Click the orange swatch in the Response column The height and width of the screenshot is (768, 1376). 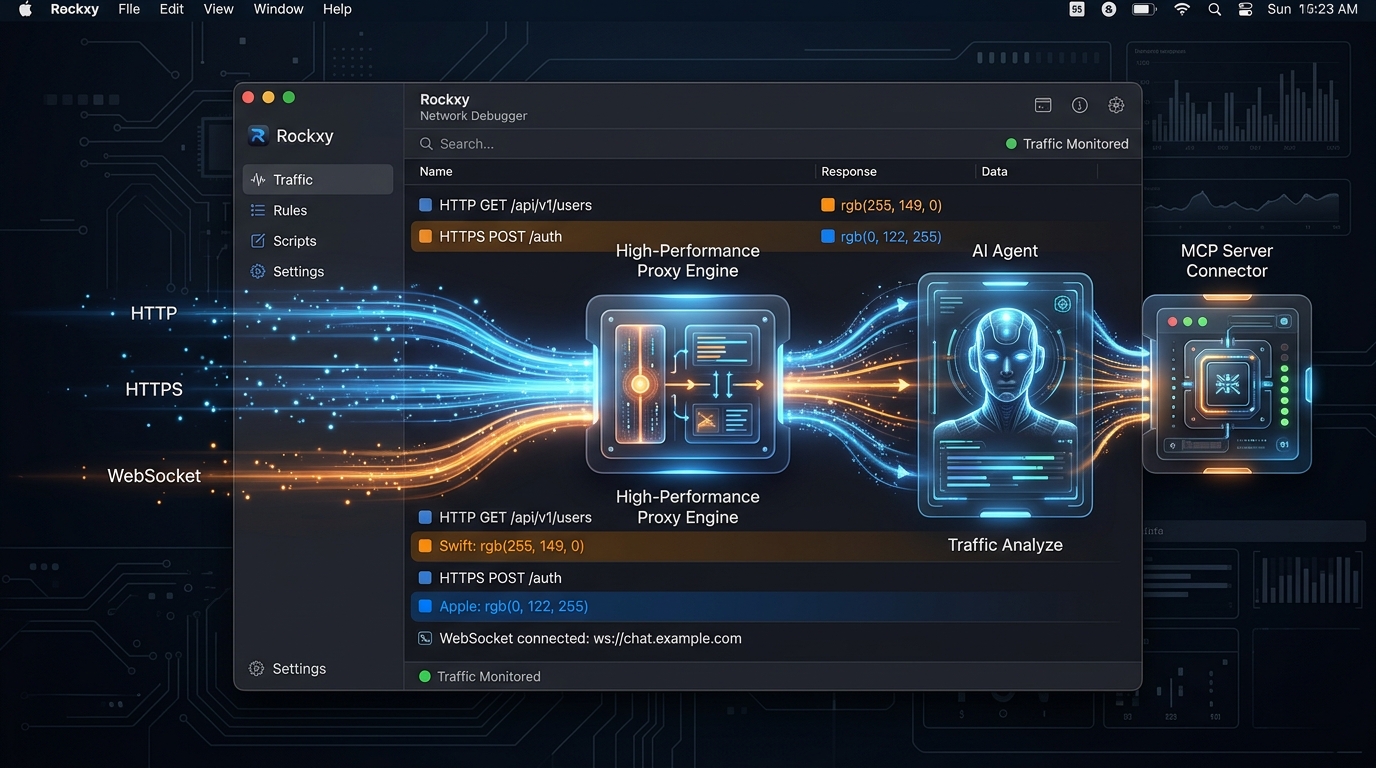[x=828, y=205]
